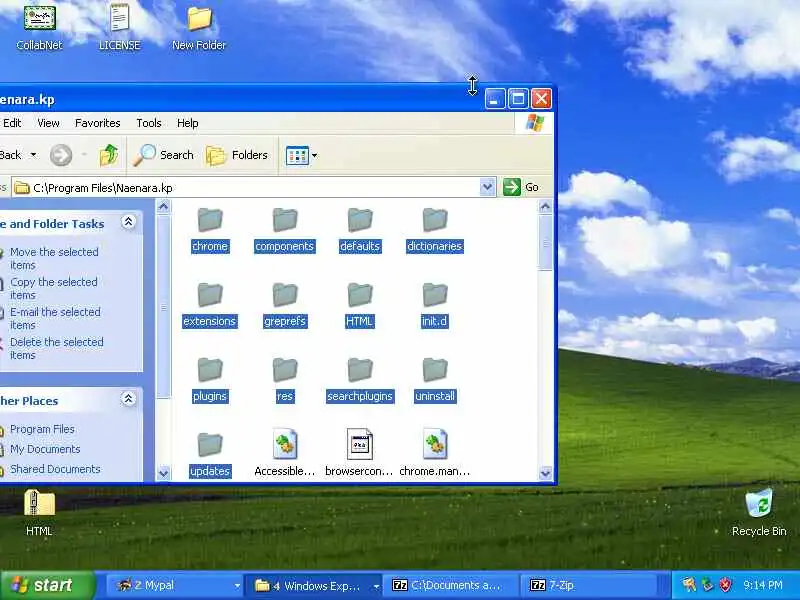Click Move the selected items link

54,259
